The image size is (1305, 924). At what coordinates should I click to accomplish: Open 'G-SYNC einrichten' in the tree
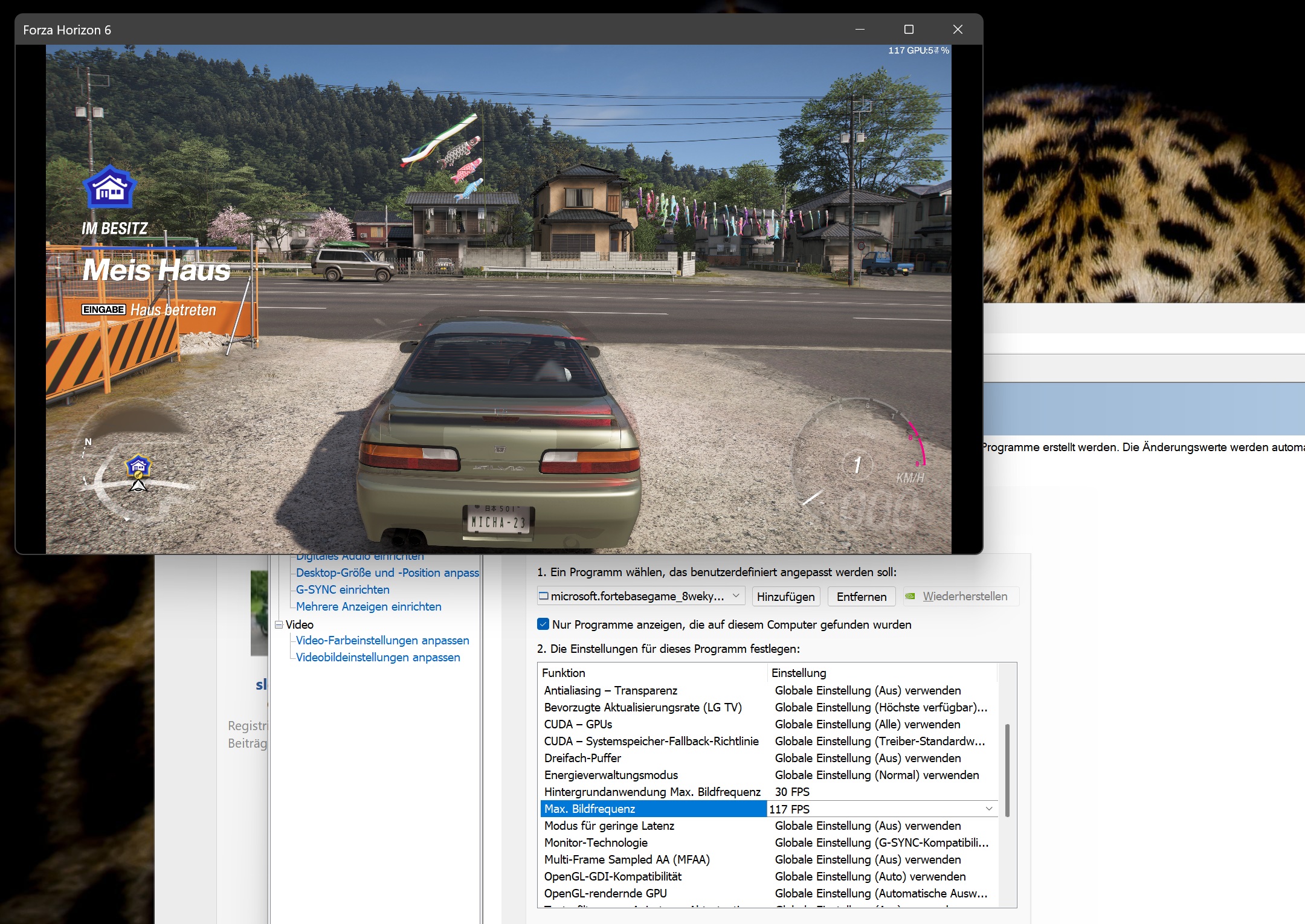pos(343,589)
